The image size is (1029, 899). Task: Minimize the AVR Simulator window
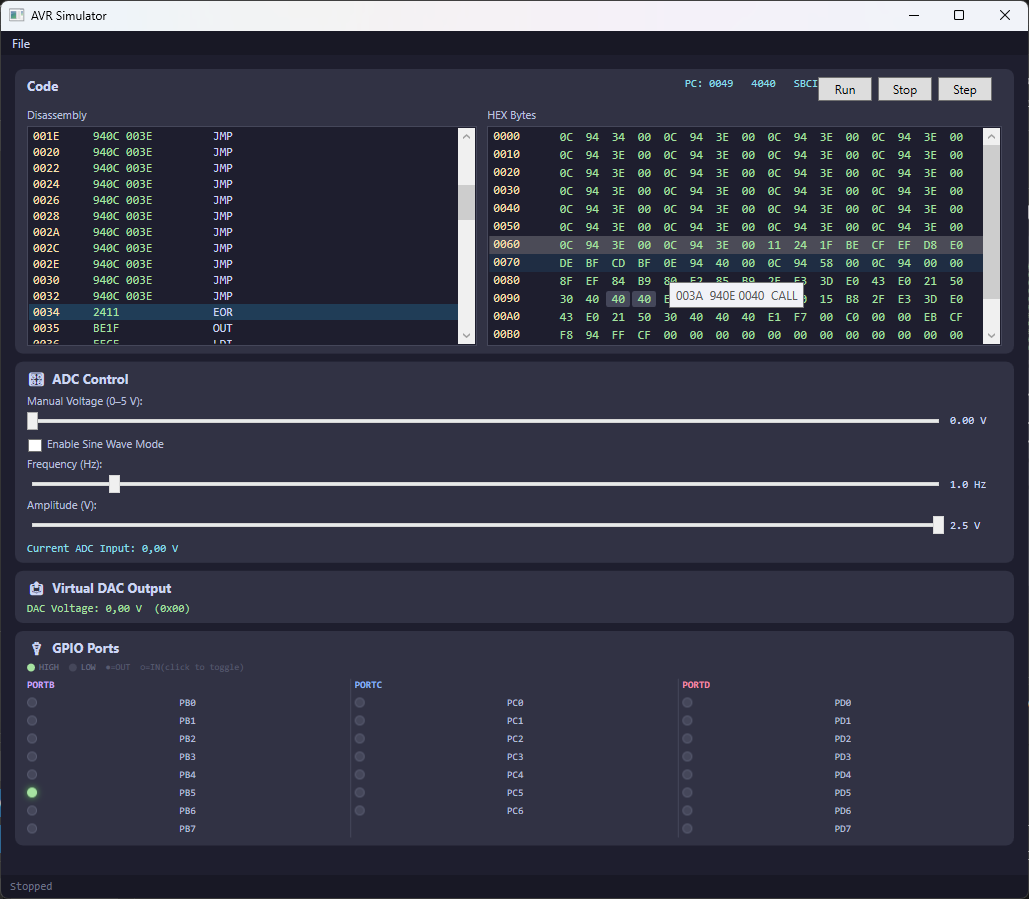pos(914,15)
